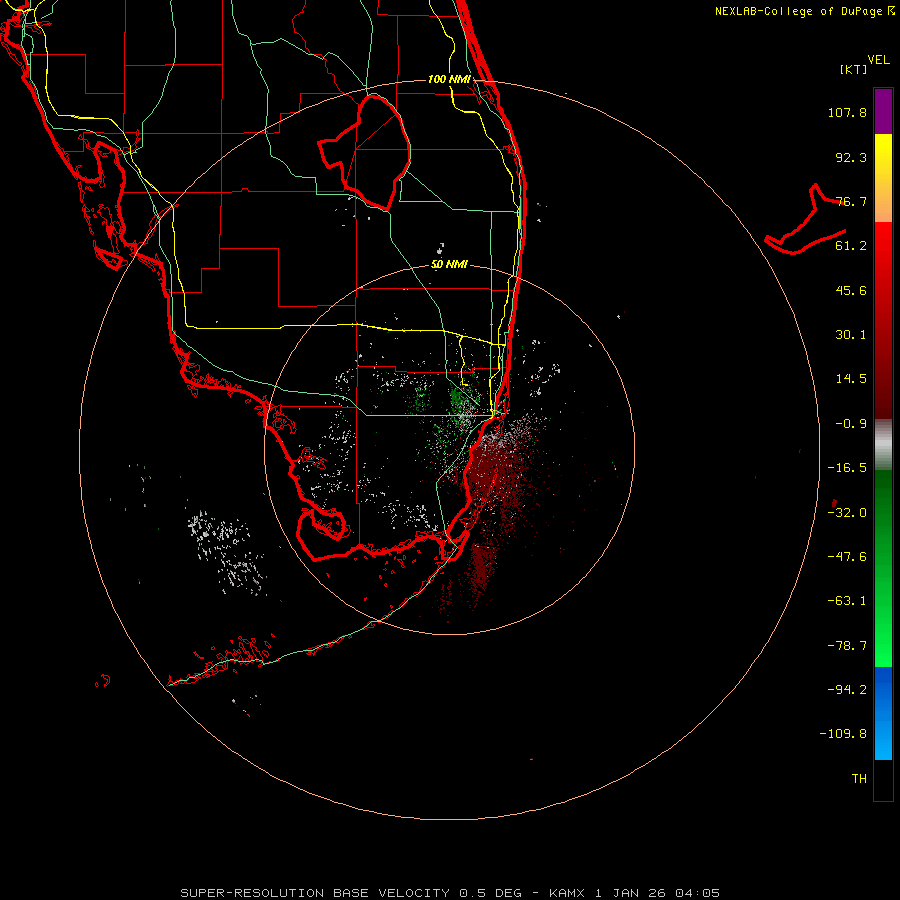The image size is (900, 900).
Task: Pick the purple segment of the velocity color bar
Action: (x=883, y=111)
